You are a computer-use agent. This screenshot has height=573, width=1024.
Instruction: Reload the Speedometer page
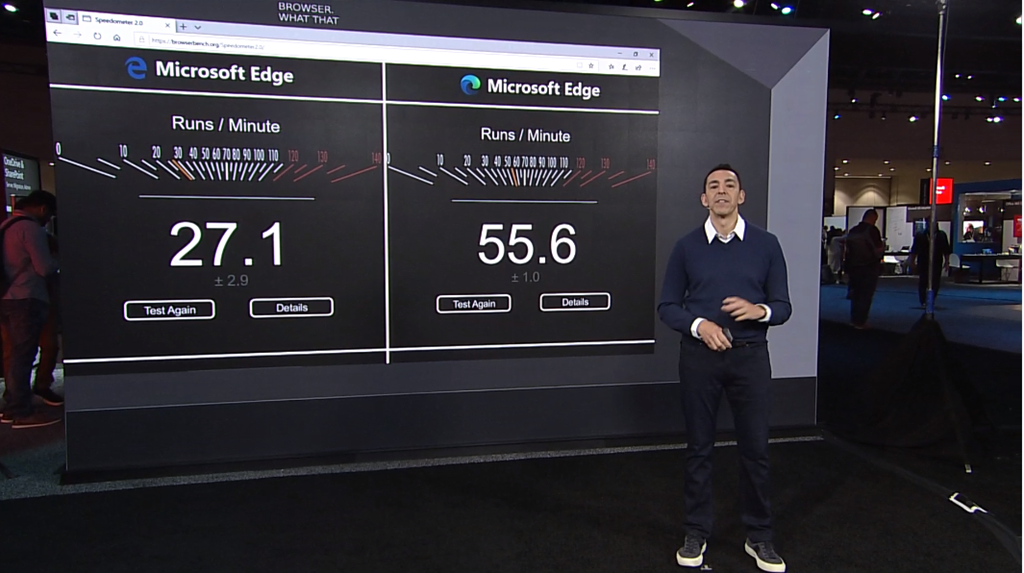[x=97, y=36]
